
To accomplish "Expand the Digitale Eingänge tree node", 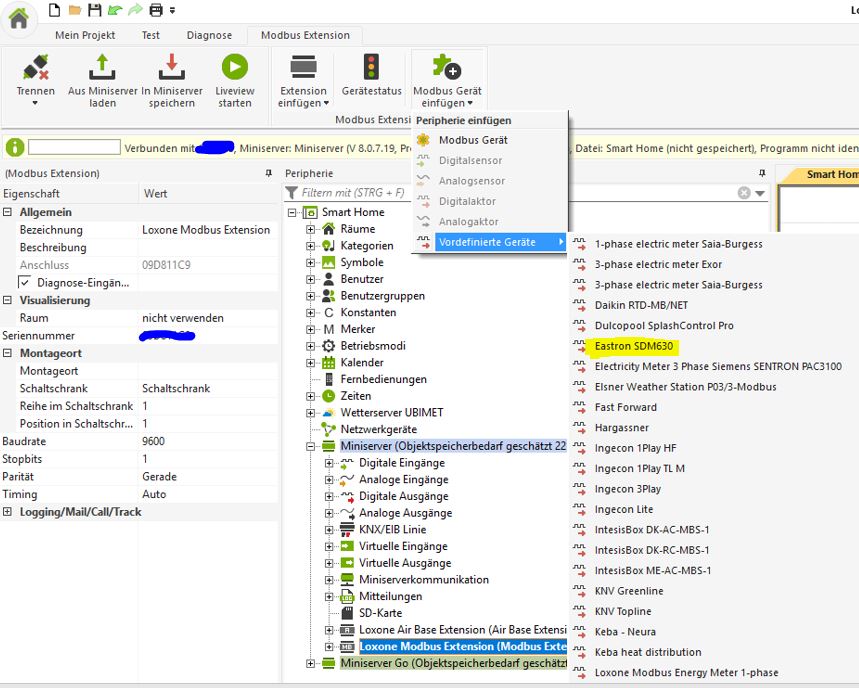I will (329, 463).
